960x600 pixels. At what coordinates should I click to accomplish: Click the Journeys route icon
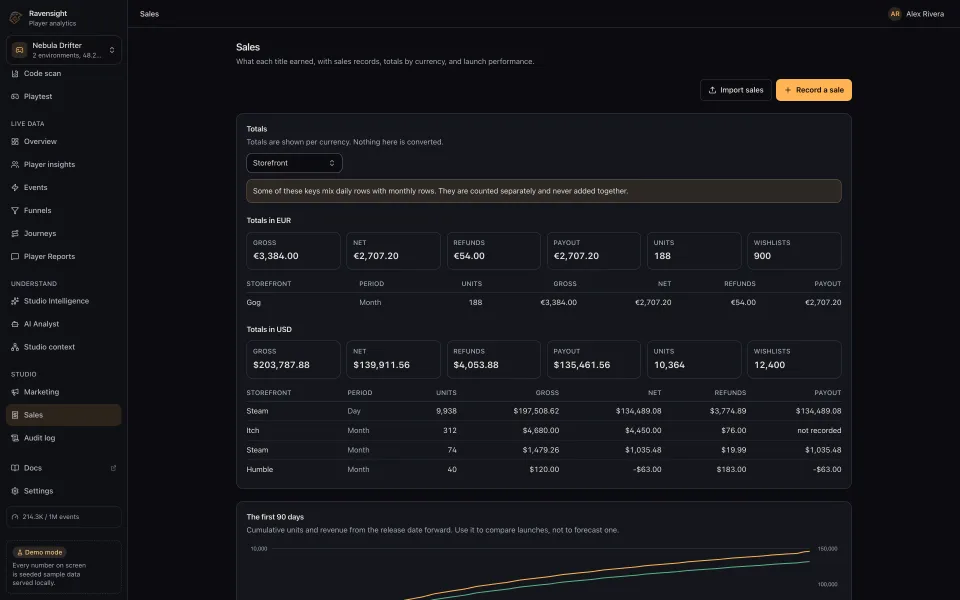click(x=15, y=233)
